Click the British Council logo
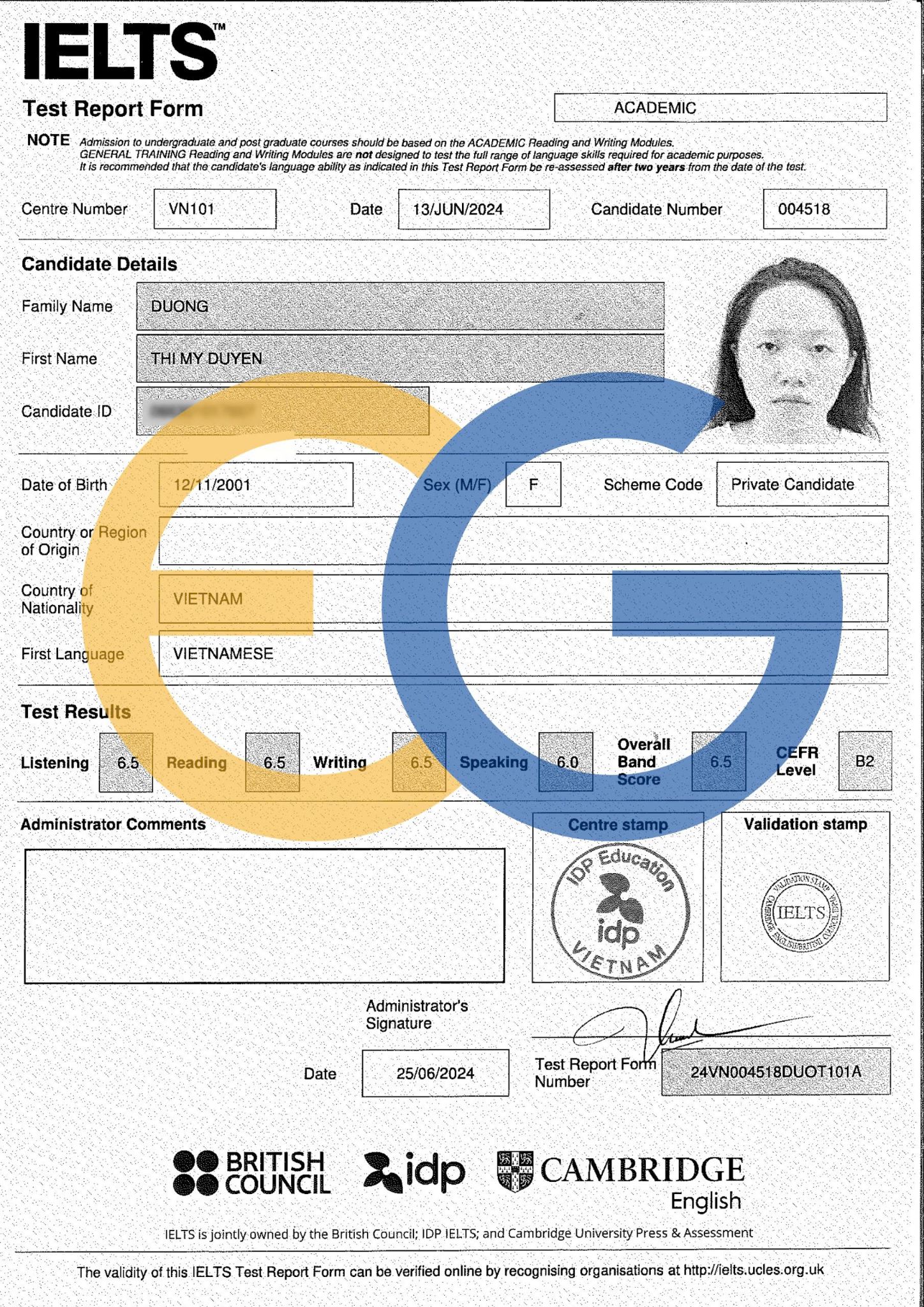This screenshot has width=924, height=1307. tap(251, 1172)
